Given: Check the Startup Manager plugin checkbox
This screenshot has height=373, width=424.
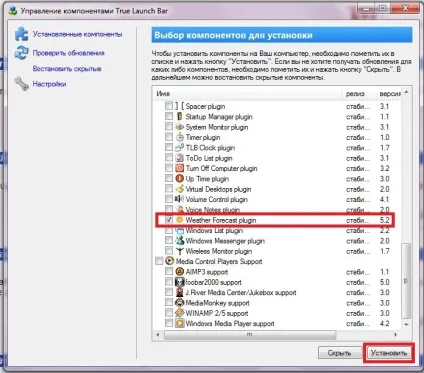Looking at the screenshot, I should point(169,116).
